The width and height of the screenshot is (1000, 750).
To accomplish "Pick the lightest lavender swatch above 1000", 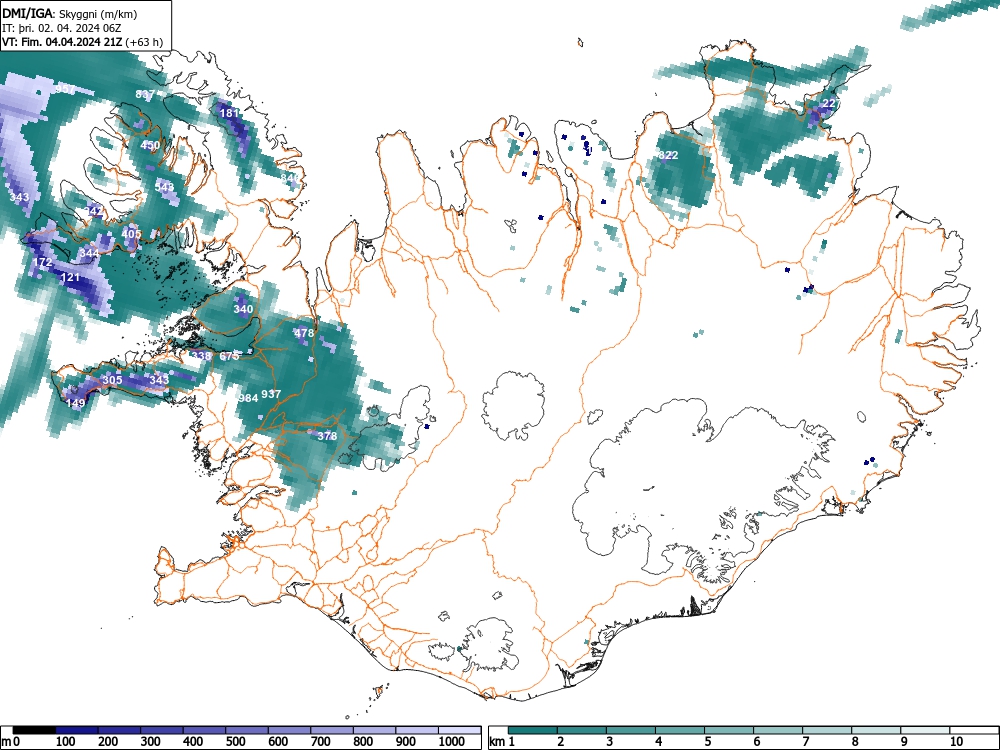I will click(460, 730).
